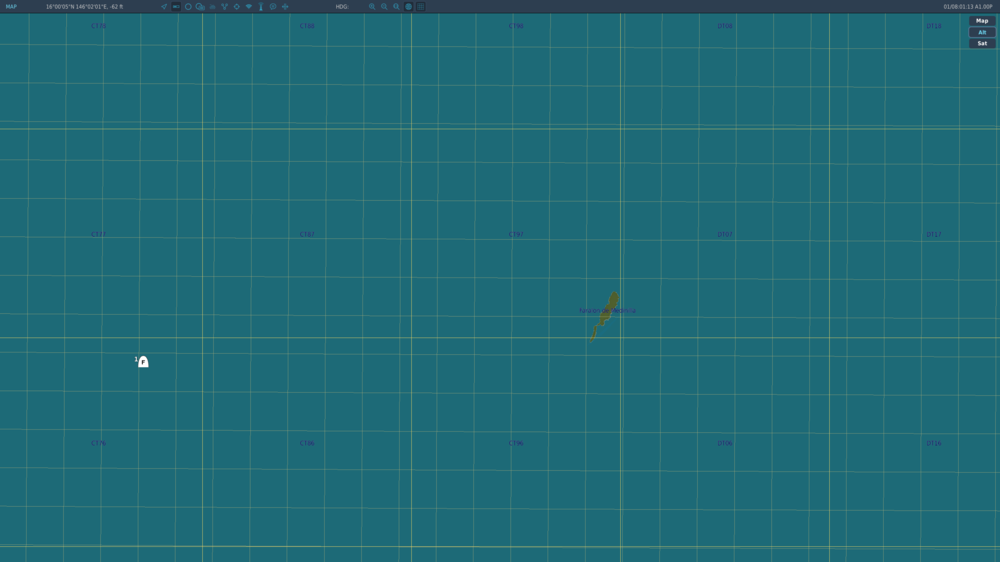Viewport: 1000px width, 562px height.
Task: Click the overlapping circles toolbar icon
Action: tap(200, 6)
